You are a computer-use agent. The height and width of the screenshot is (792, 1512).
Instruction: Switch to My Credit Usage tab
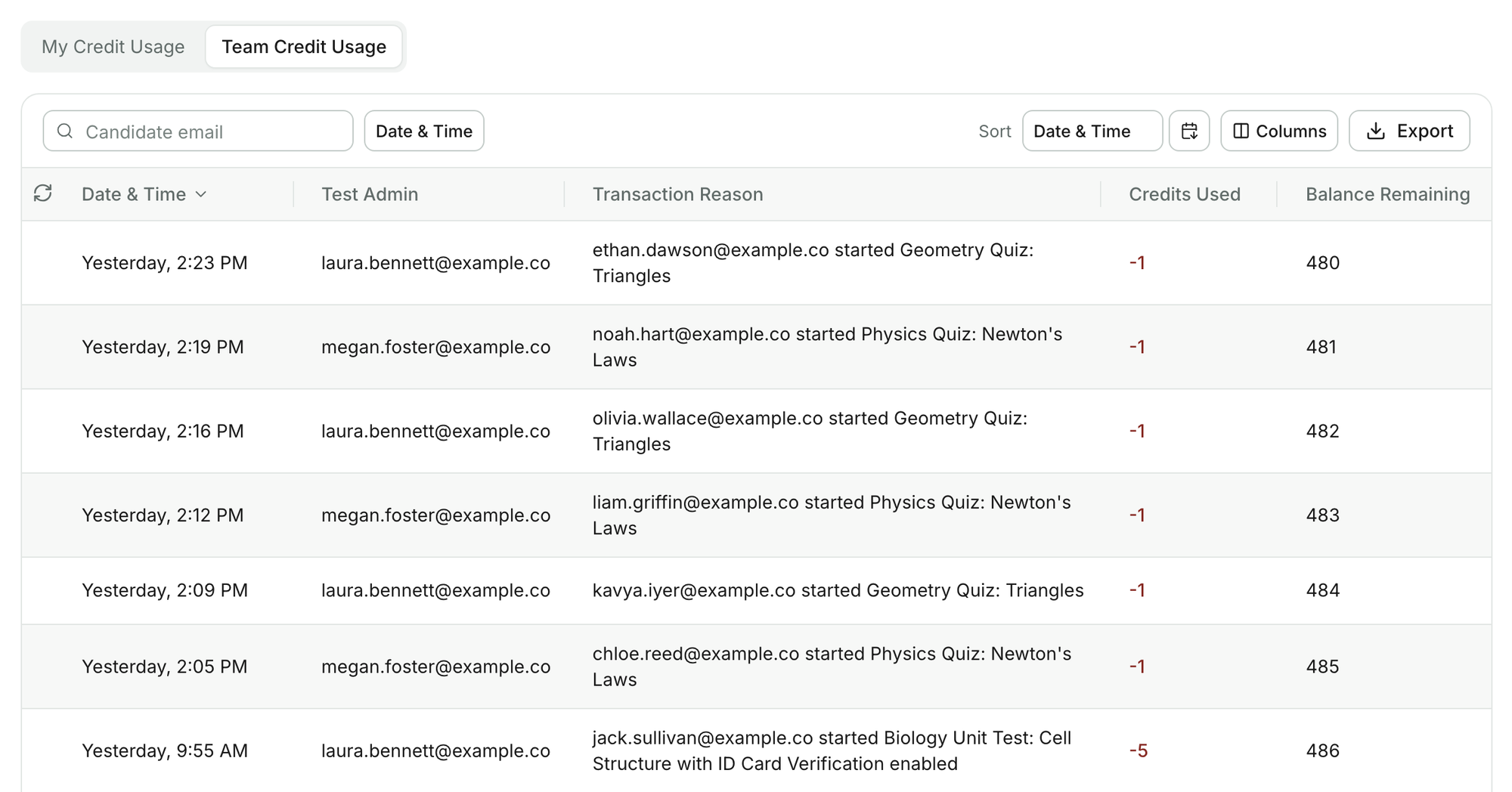113,47
